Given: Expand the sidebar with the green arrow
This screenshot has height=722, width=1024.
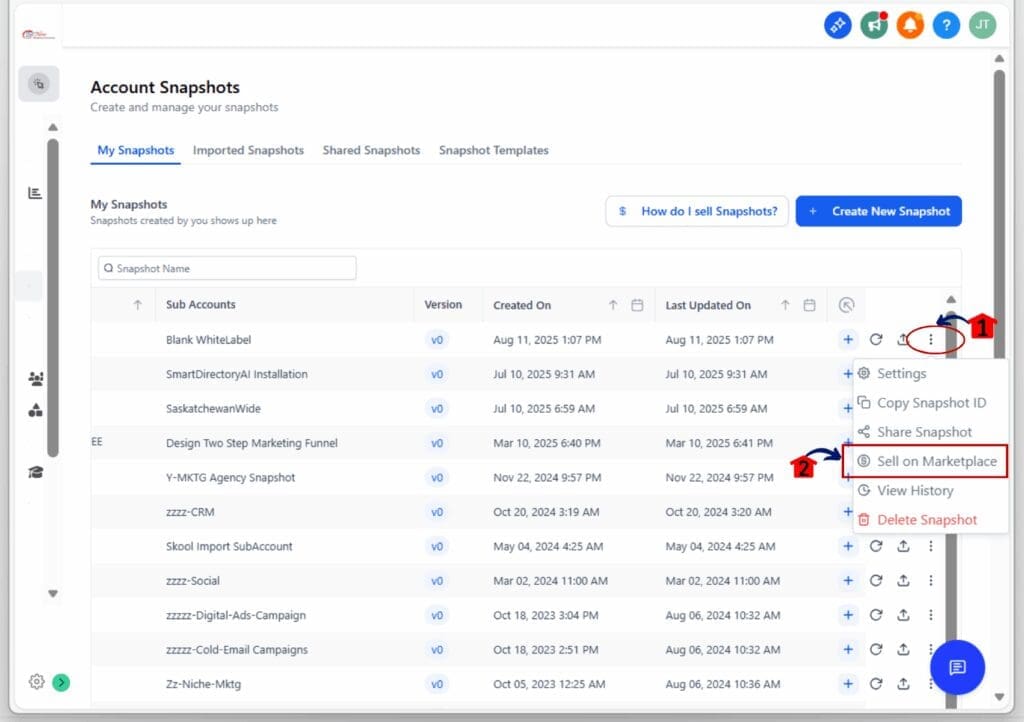Looking at the screenshot, I should (60, 682).
